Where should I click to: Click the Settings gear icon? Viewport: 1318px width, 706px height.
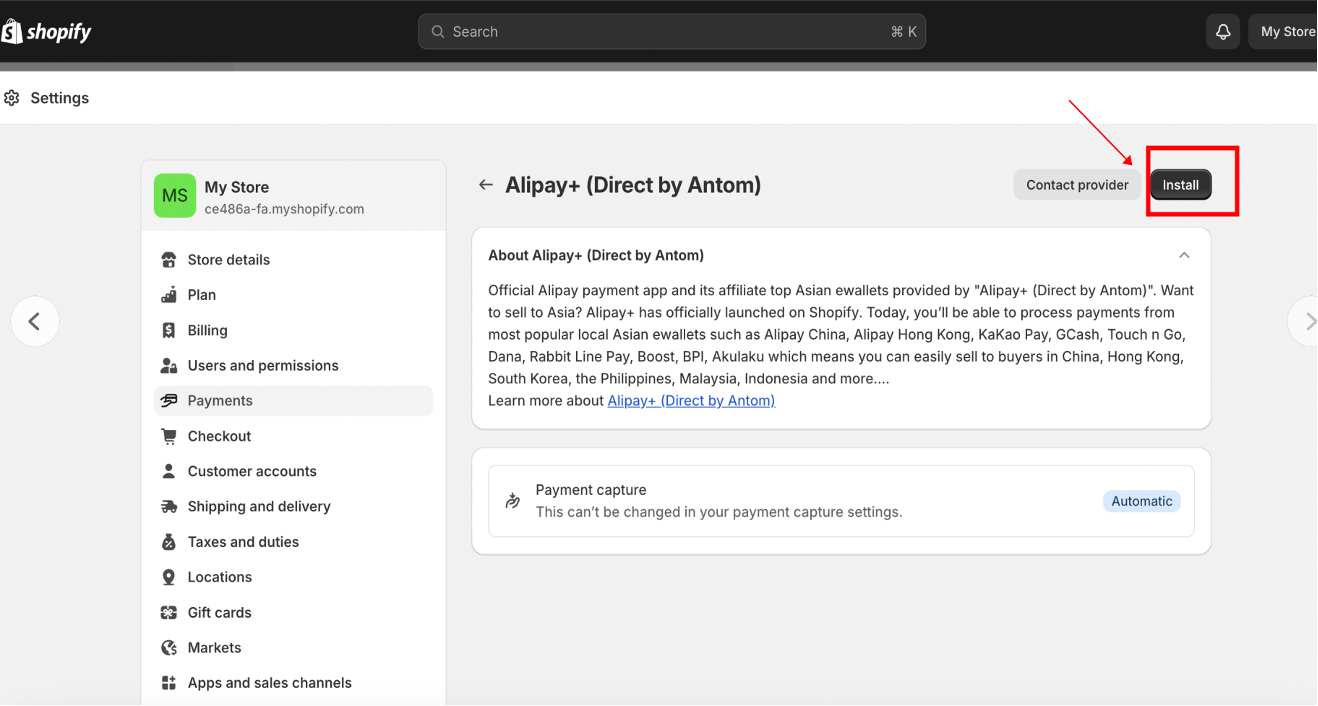pyautogui.click(x=12, y=98)
